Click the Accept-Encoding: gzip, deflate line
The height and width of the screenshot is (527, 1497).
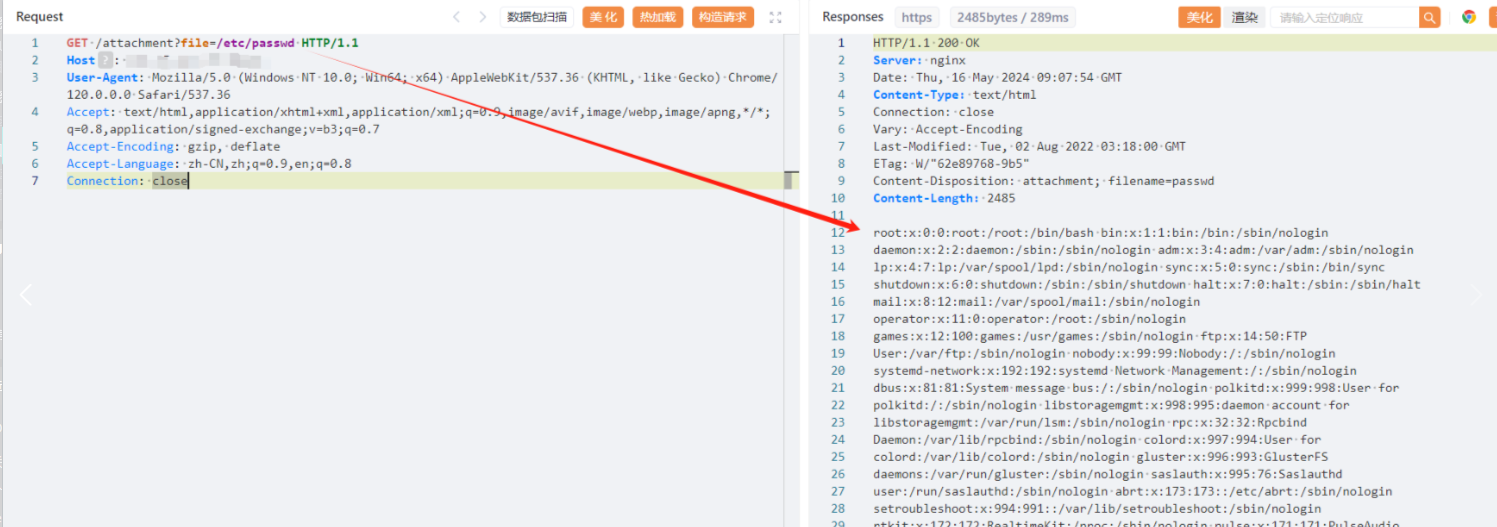click(173, 146)
